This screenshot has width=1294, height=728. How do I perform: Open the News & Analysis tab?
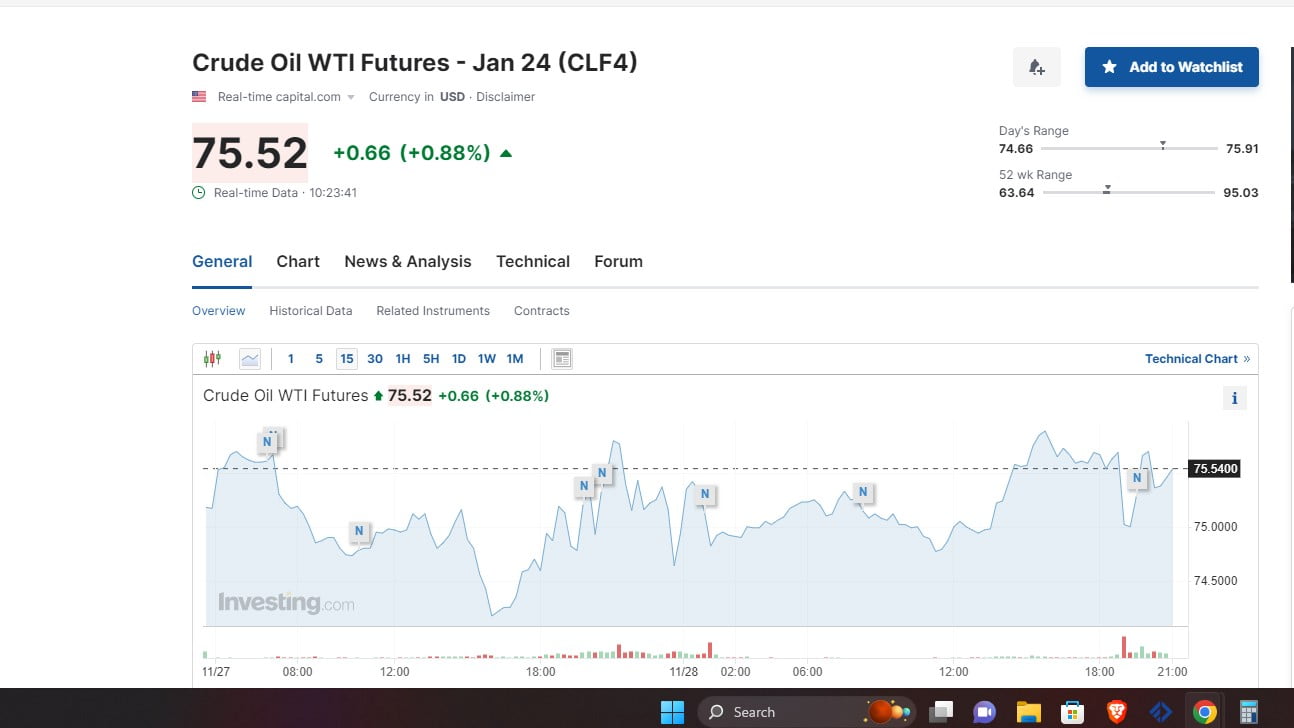pyautogui.click(x=408, y=262)
